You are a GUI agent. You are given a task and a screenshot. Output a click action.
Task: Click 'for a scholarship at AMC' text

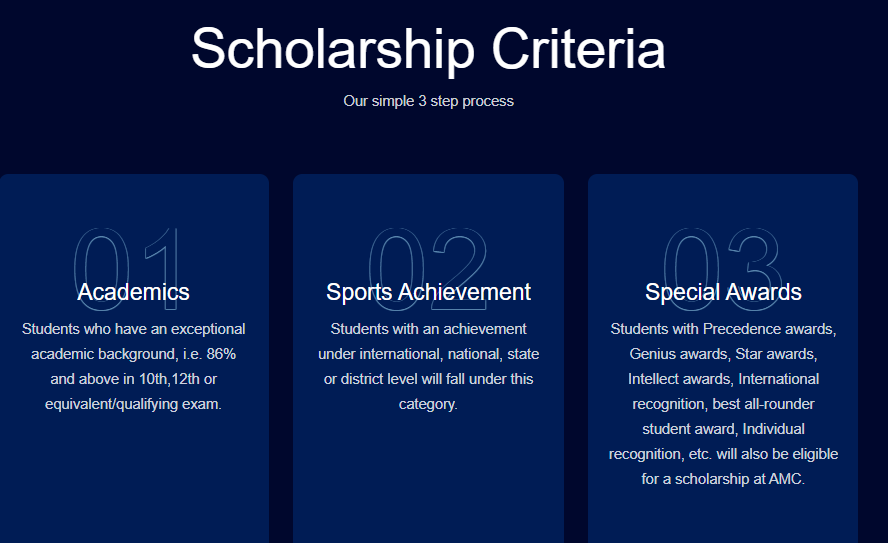[723, 479]
